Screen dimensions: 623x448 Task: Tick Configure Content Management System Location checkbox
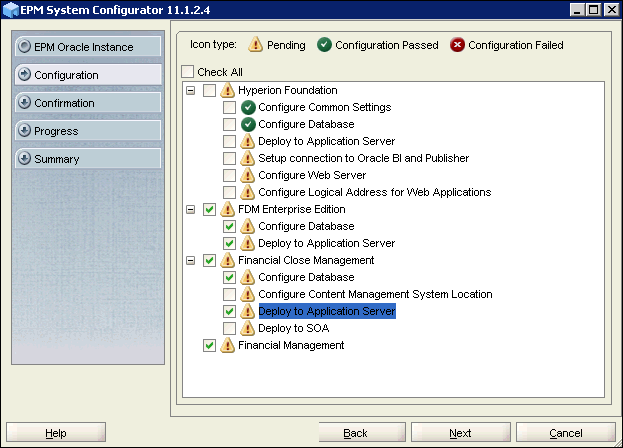click(229, 295)
